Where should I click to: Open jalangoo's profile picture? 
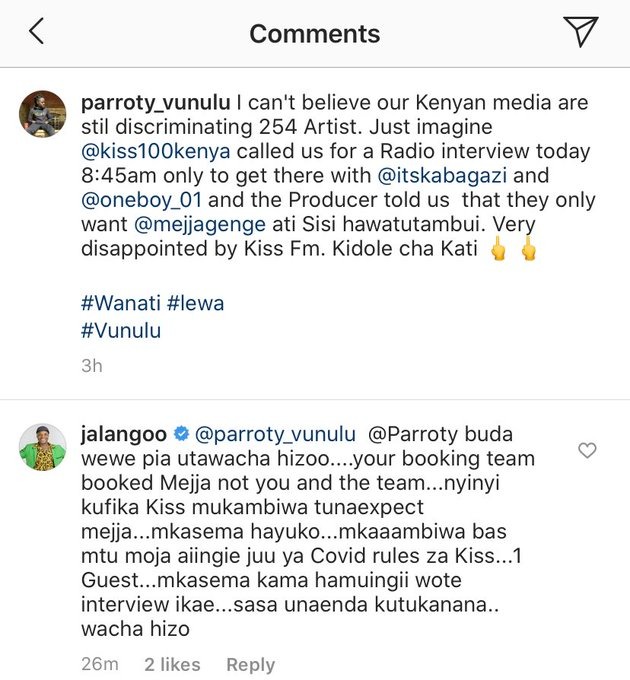42,447
